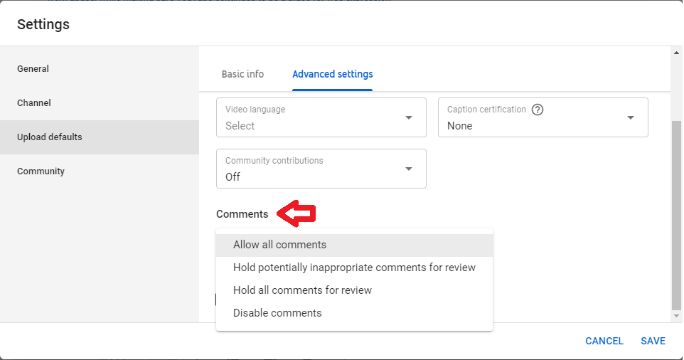Click the vertical scrollbar thumb
The image size is (684, 360).
pos(676,215)
